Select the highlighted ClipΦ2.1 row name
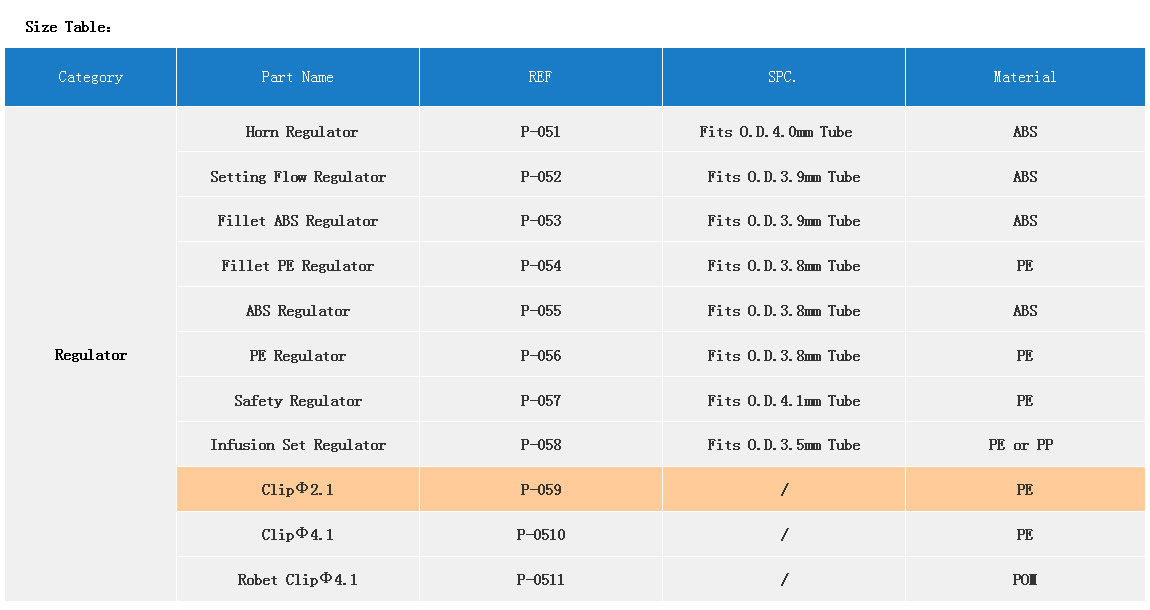The height and width of the screenshot is (610, 1150). (x=298, y=490)
